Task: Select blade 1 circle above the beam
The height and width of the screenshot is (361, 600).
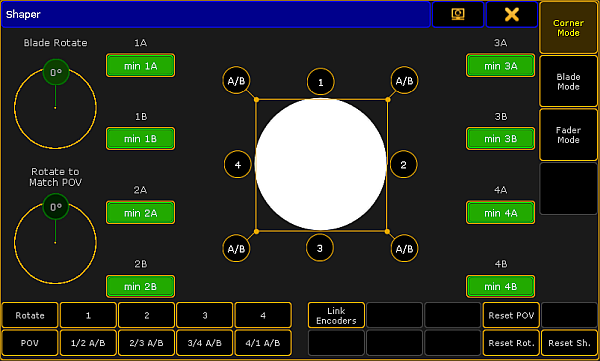Action: 321,82
